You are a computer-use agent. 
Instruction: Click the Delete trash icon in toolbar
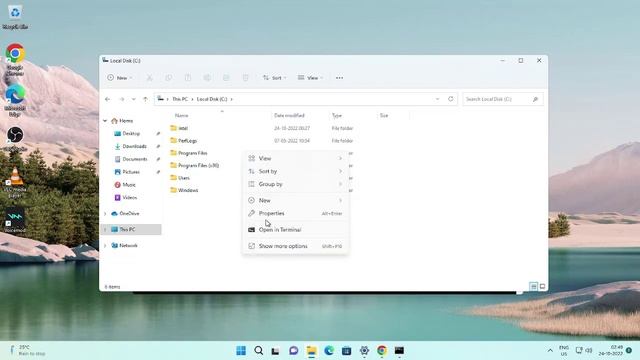(x=245, y=78)
